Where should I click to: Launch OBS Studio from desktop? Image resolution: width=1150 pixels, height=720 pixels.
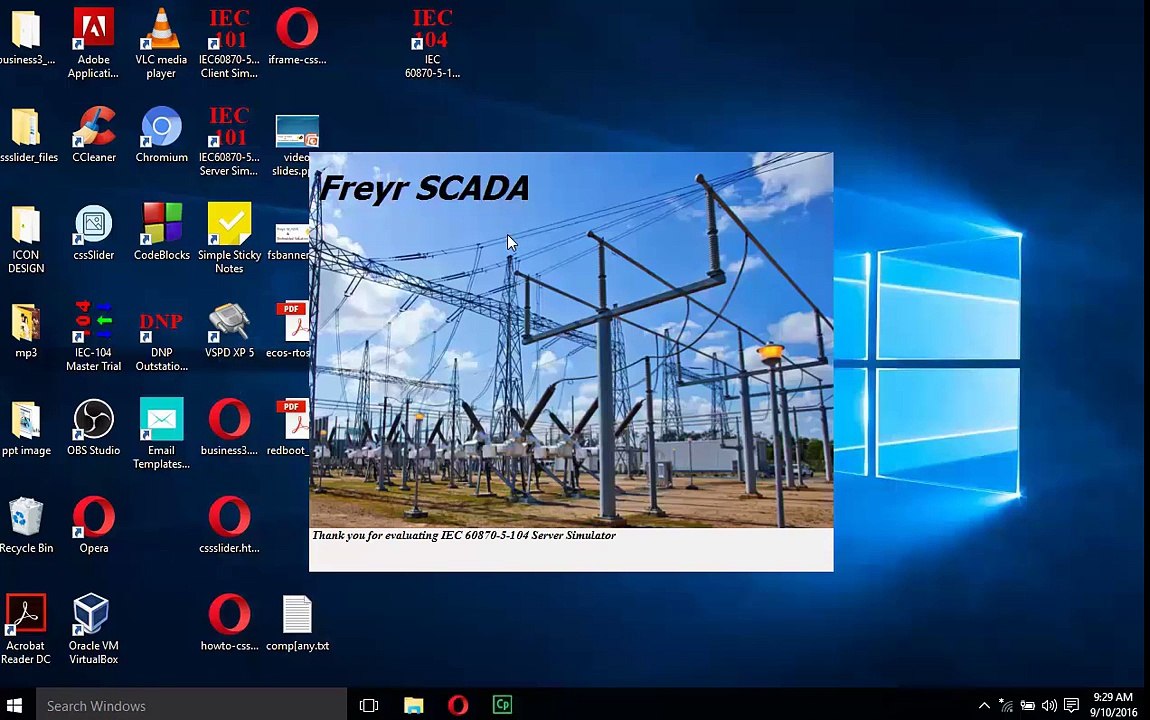[93, 427]
